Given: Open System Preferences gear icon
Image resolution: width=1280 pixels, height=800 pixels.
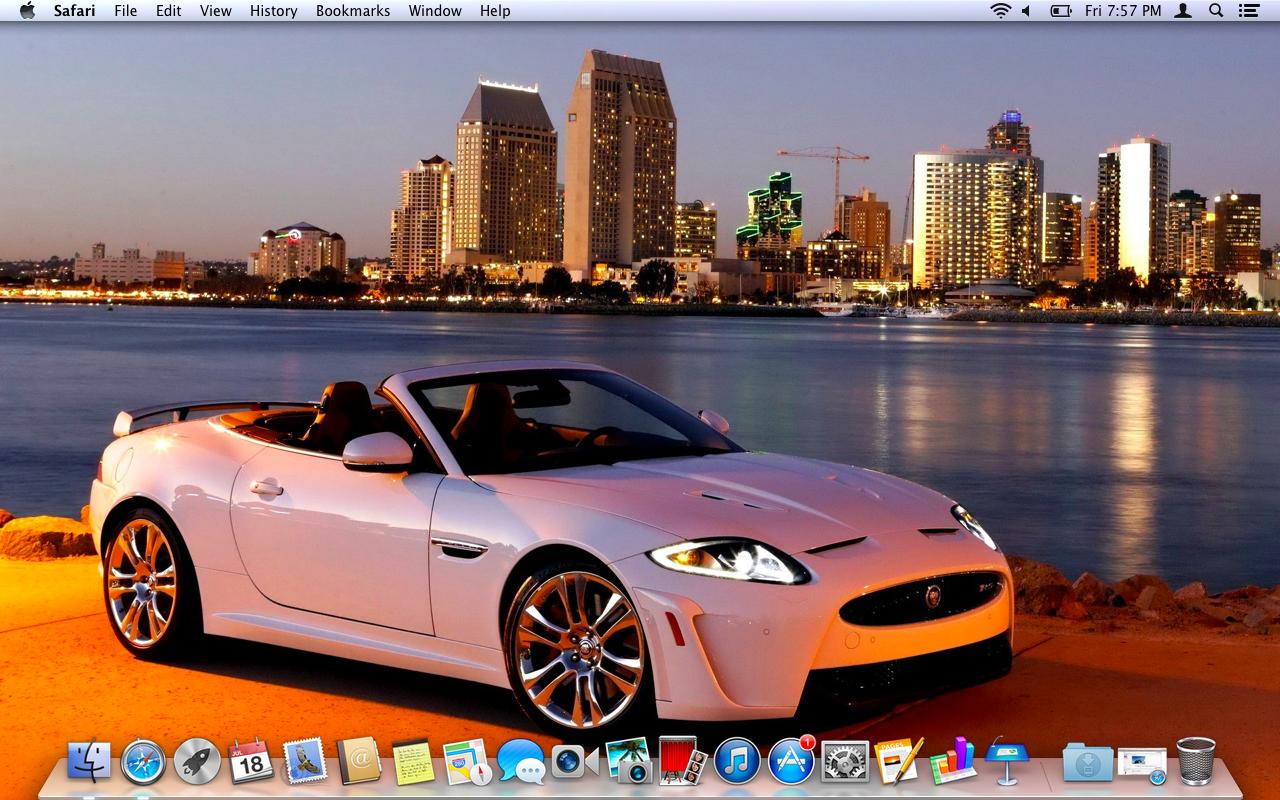Looking at the screenshot, I should [845, 761].
